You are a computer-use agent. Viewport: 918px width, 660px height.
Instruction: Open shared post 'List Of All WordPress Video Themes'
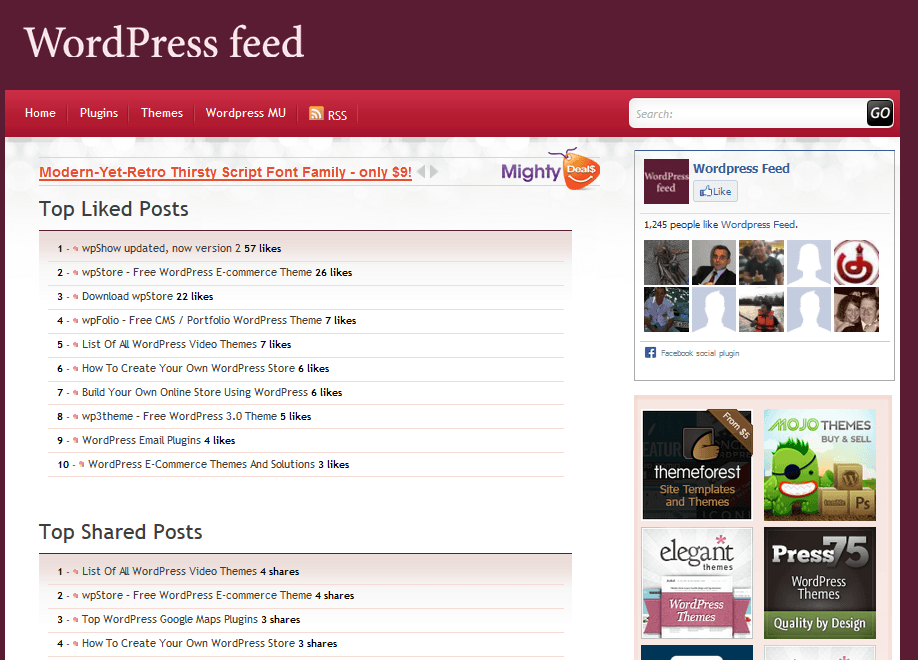[x=169, y=571]
